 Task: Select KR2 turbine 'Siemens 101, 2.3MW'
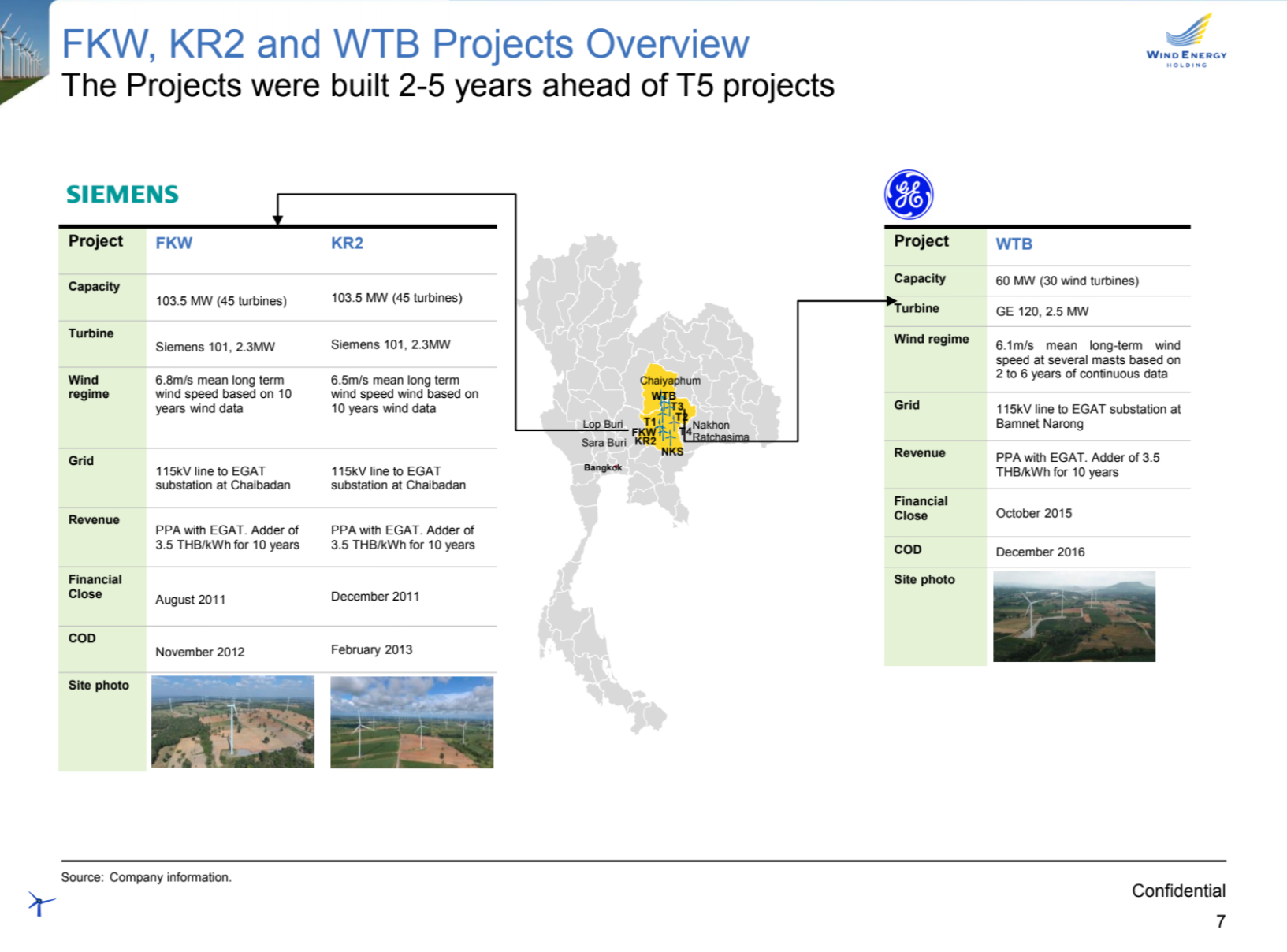[x=391, y=344]
